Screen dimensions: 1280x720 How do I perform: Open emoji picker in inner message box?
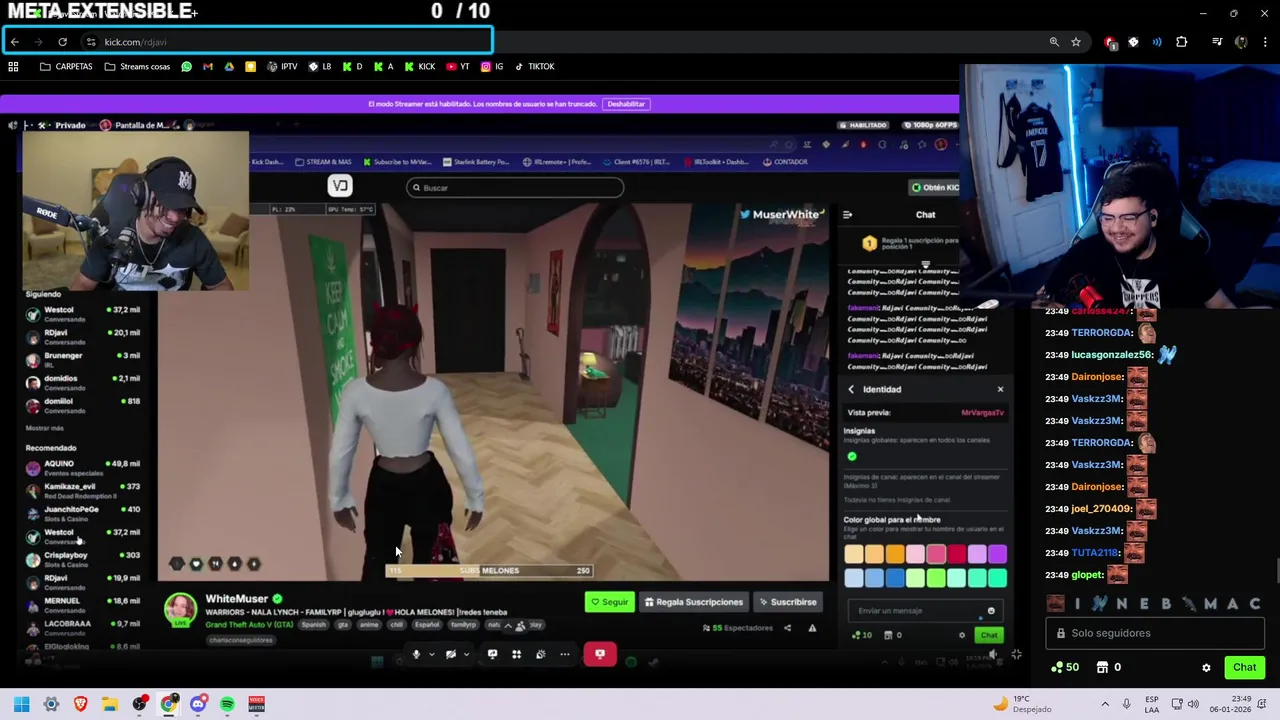point(991,611)
